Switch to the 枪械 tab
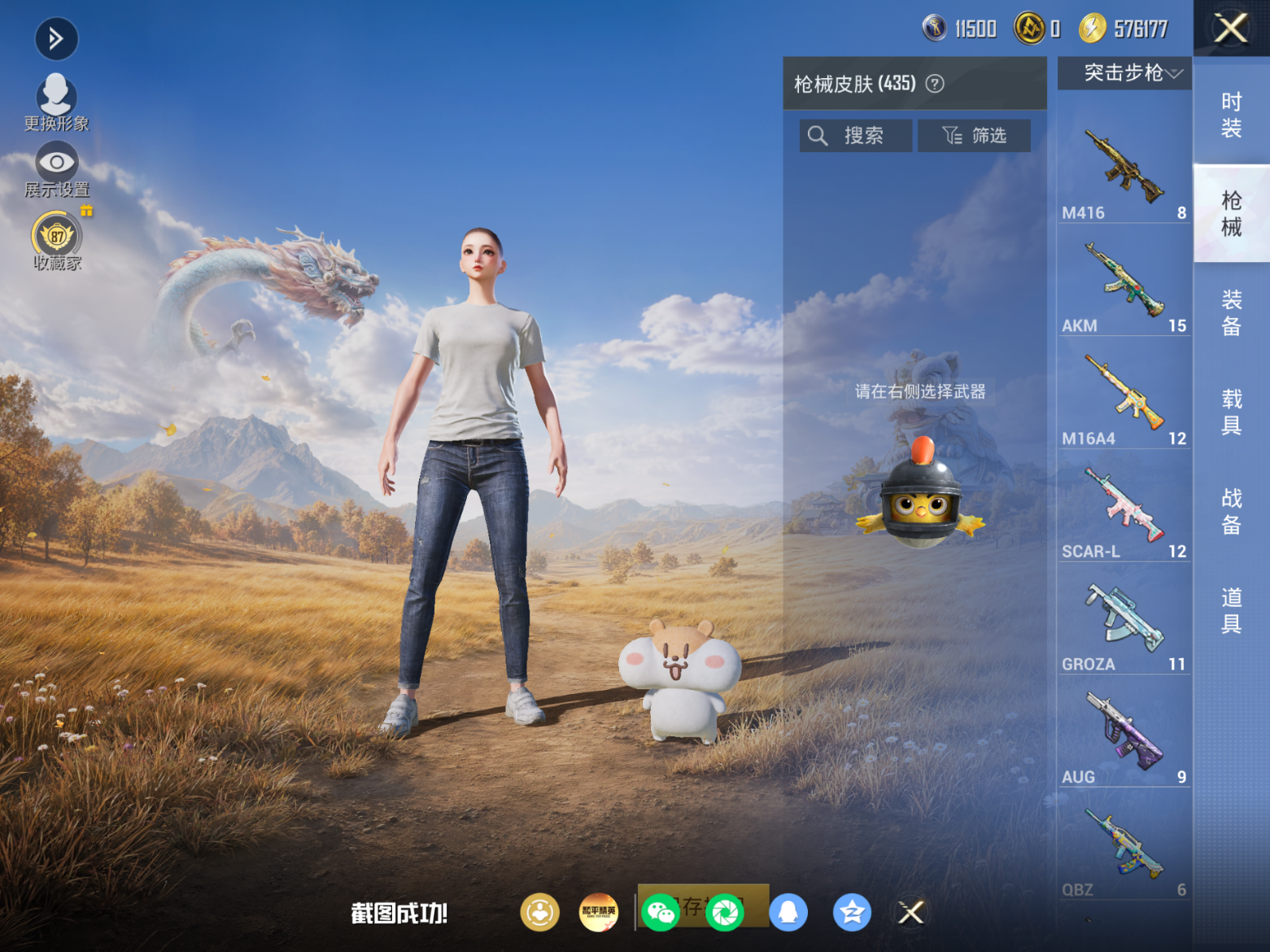1270x952 pixels. pos(1232,213)
